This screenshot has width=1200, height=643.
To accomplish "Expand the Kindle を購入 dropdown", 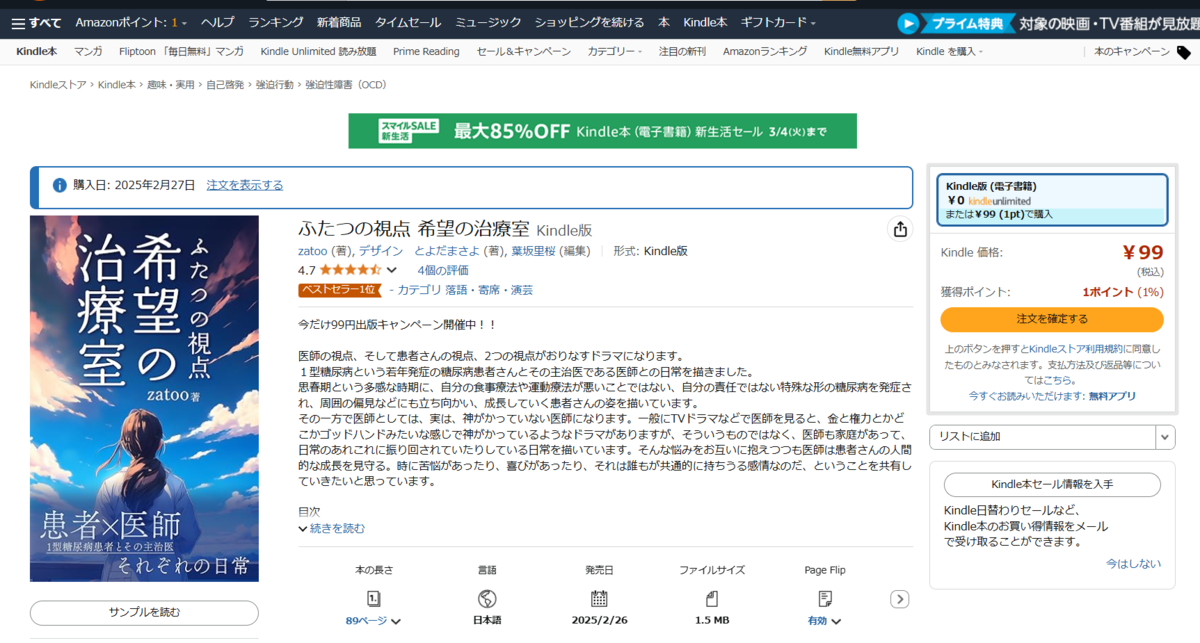I will click(x=949, y=52).
